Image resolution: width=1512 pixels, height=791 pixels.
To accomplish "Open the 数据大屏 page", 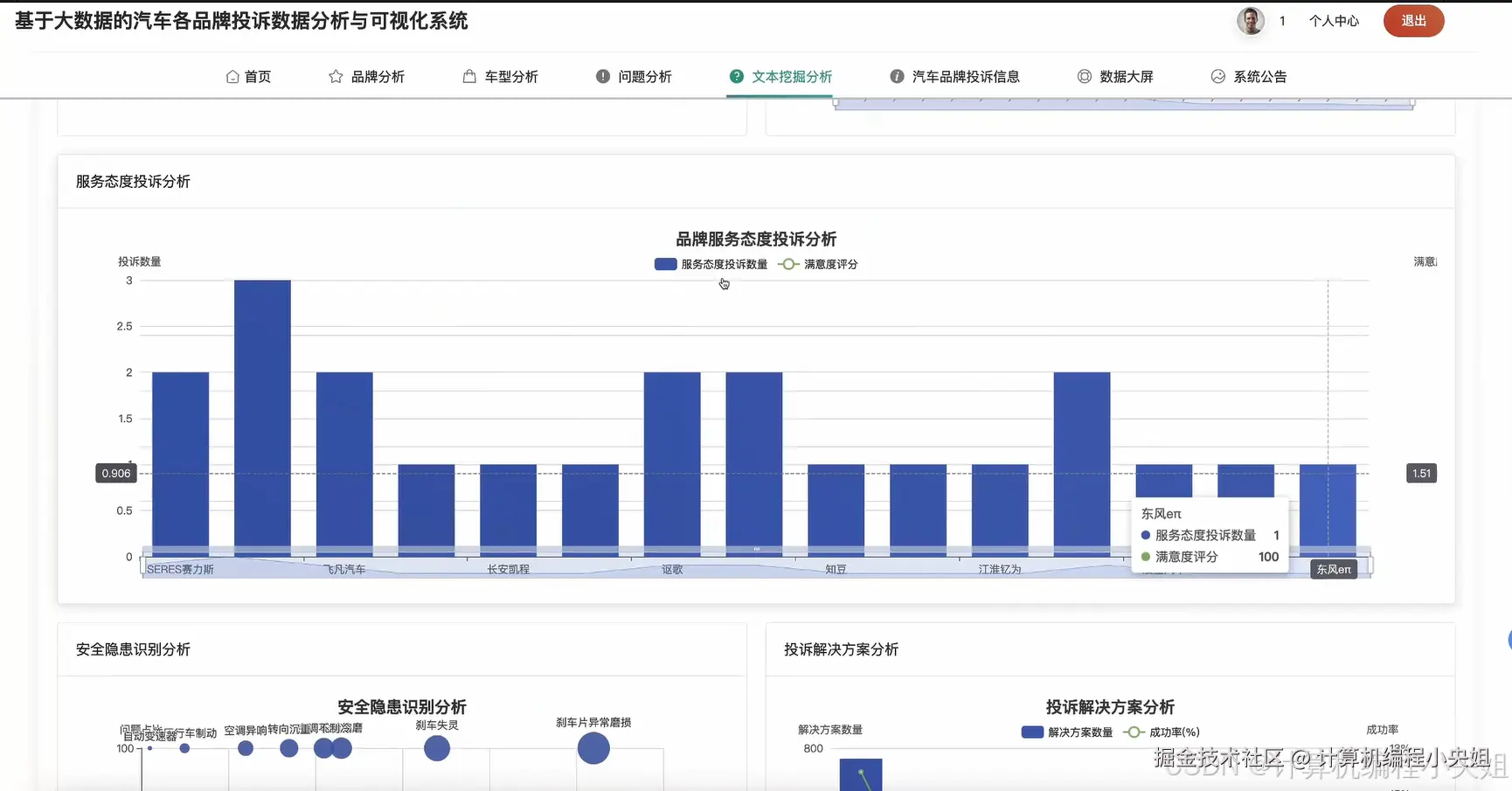I will 1127,76.
